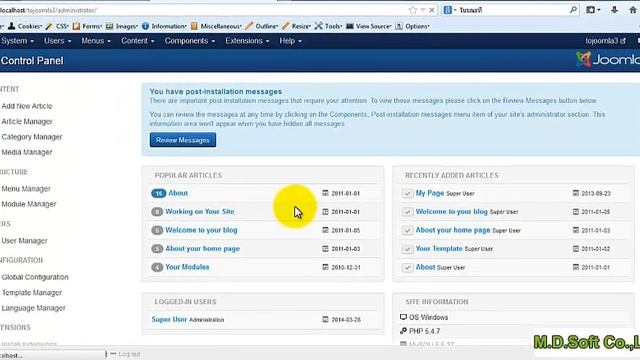Open the Tools developer toolbar menu

coord(328,26)
